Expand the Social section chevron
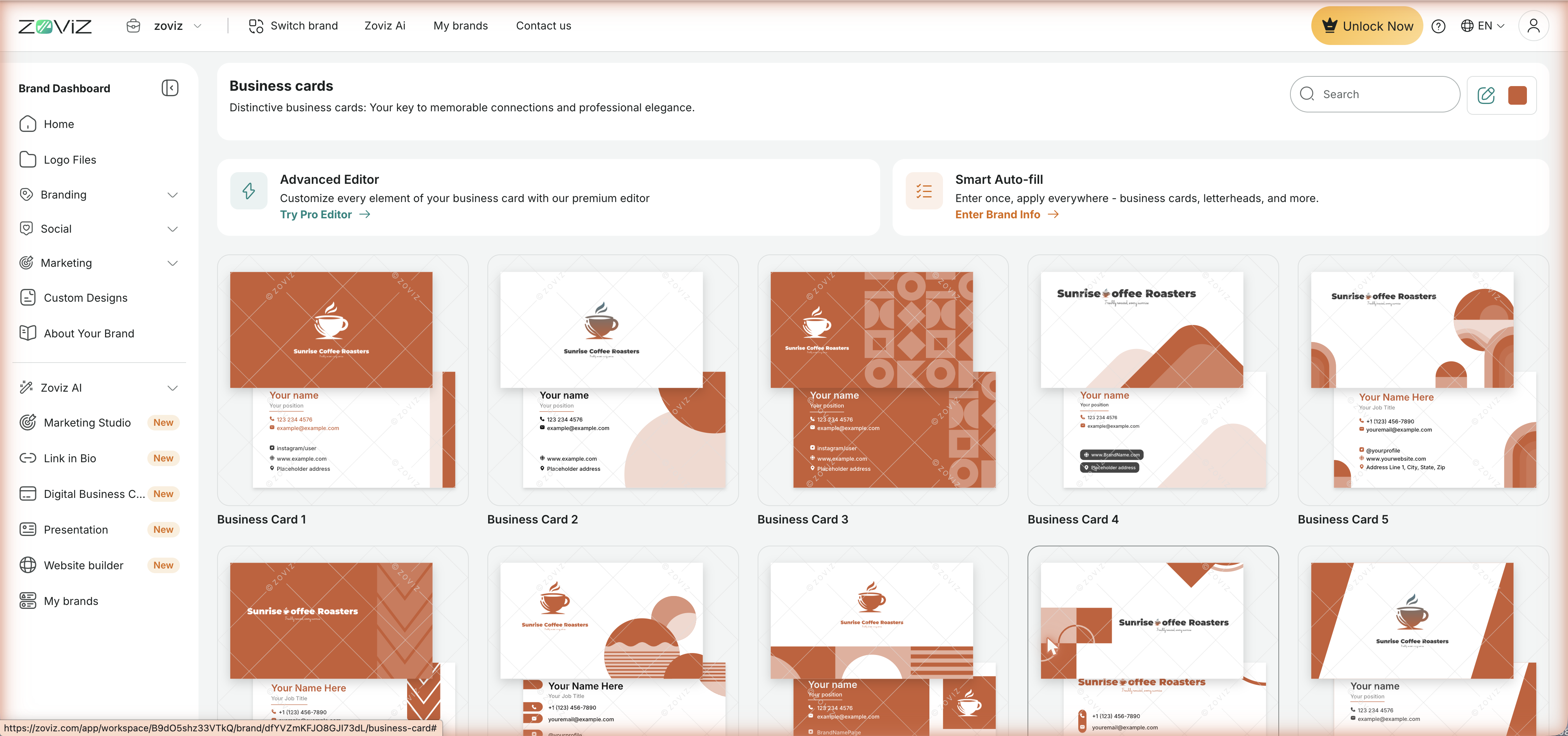 click(x=172, y=229)
